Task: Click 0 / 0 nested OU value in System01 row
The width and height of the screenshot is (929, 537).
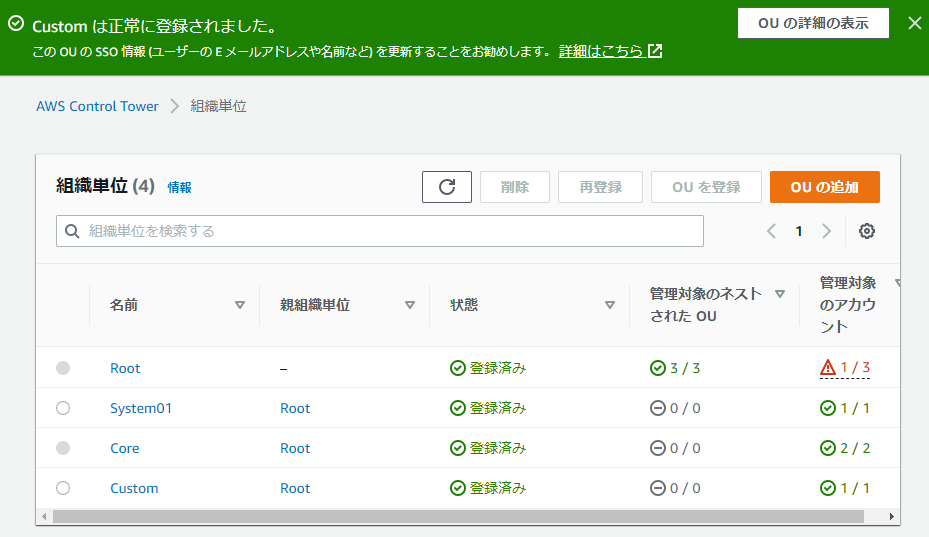Action: pyautogui.click(x=675, y=408)
